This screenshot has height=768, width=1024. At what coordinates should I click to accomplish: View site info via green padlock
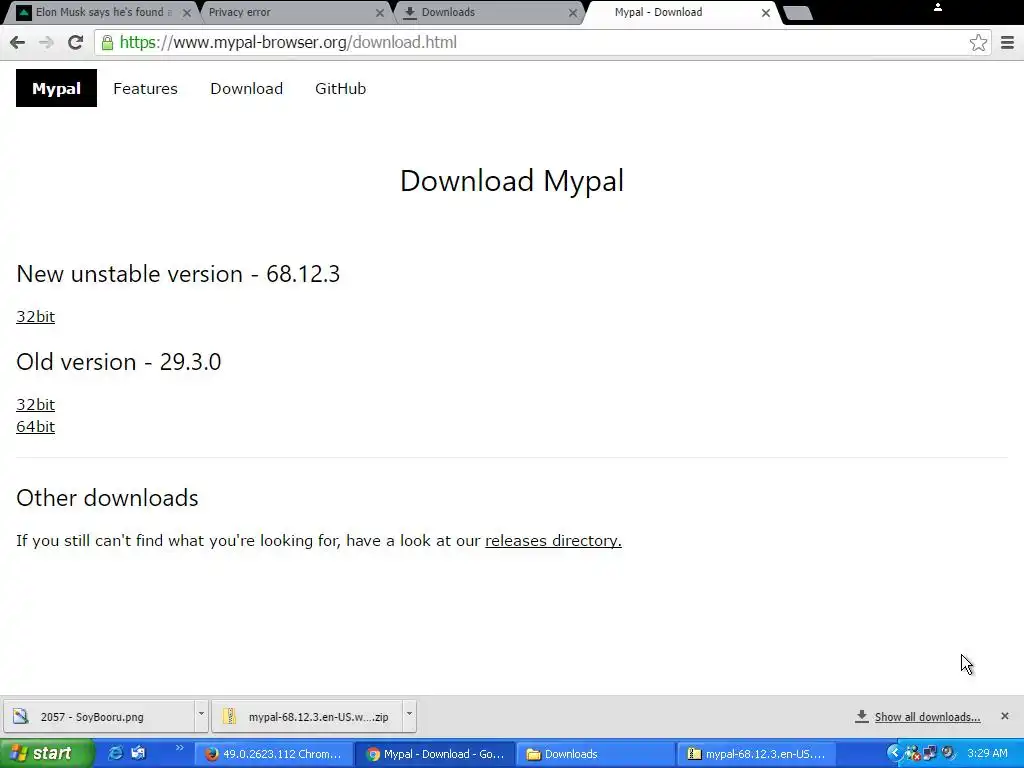coord(107,42)
